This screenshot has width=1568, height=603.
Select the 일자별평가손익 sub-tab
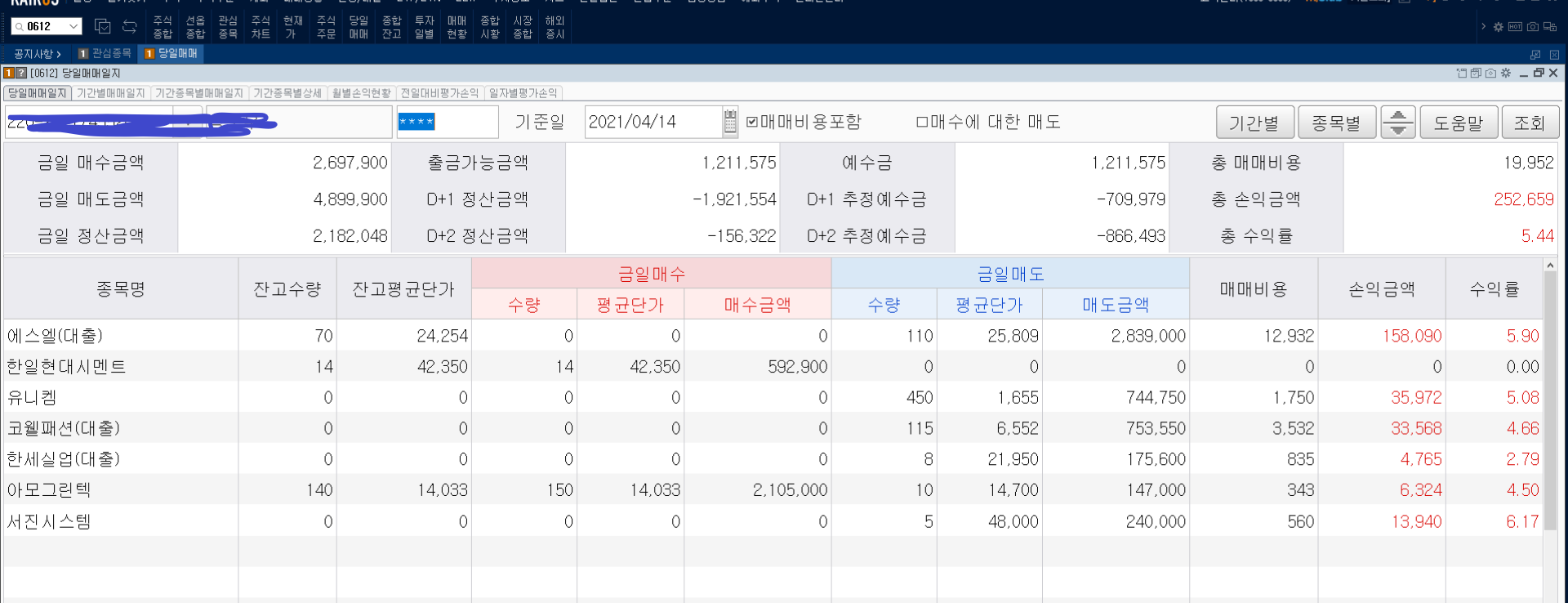(523, 93)
